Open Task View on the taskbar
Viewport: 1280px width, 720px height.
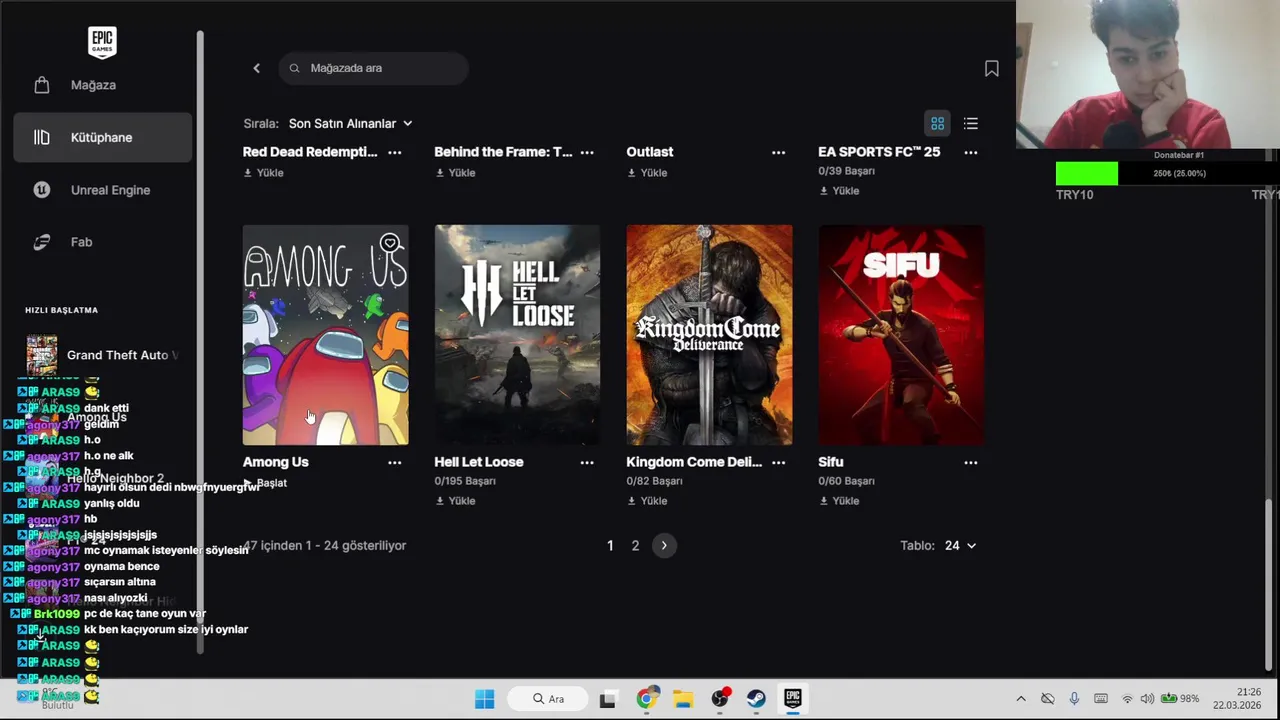click(607, 699)
